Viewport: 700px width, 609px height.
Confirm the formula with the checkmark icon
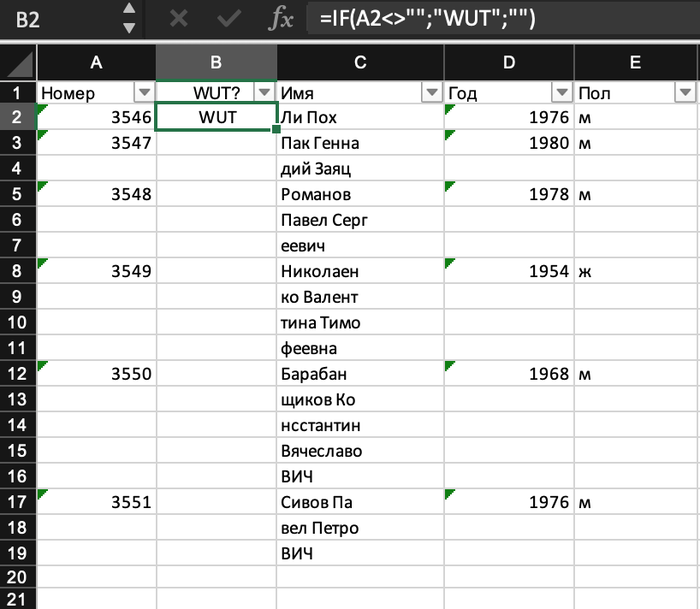(229, 19)
